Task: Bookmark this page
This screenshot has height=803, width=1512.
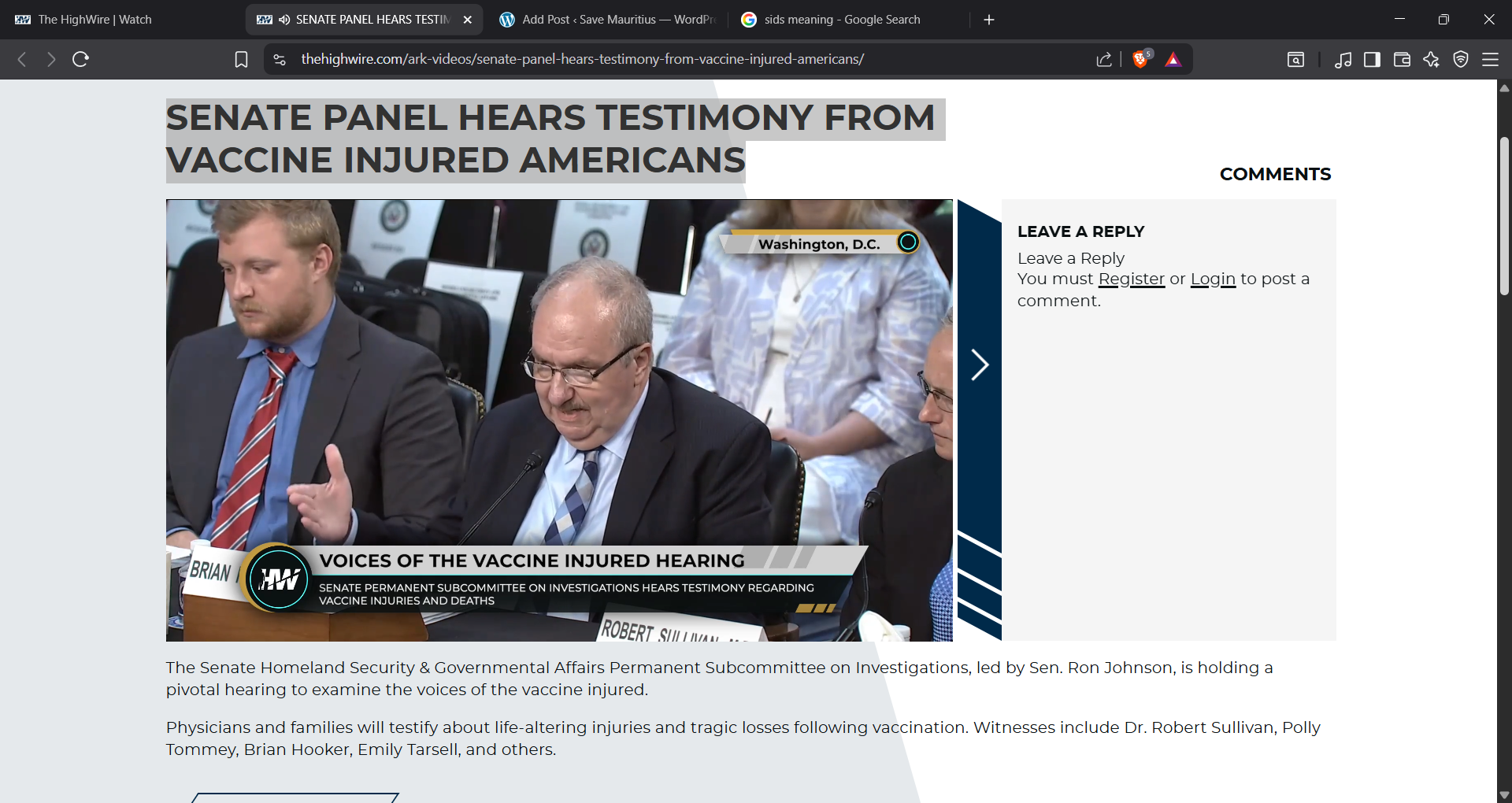Action: 242,60
